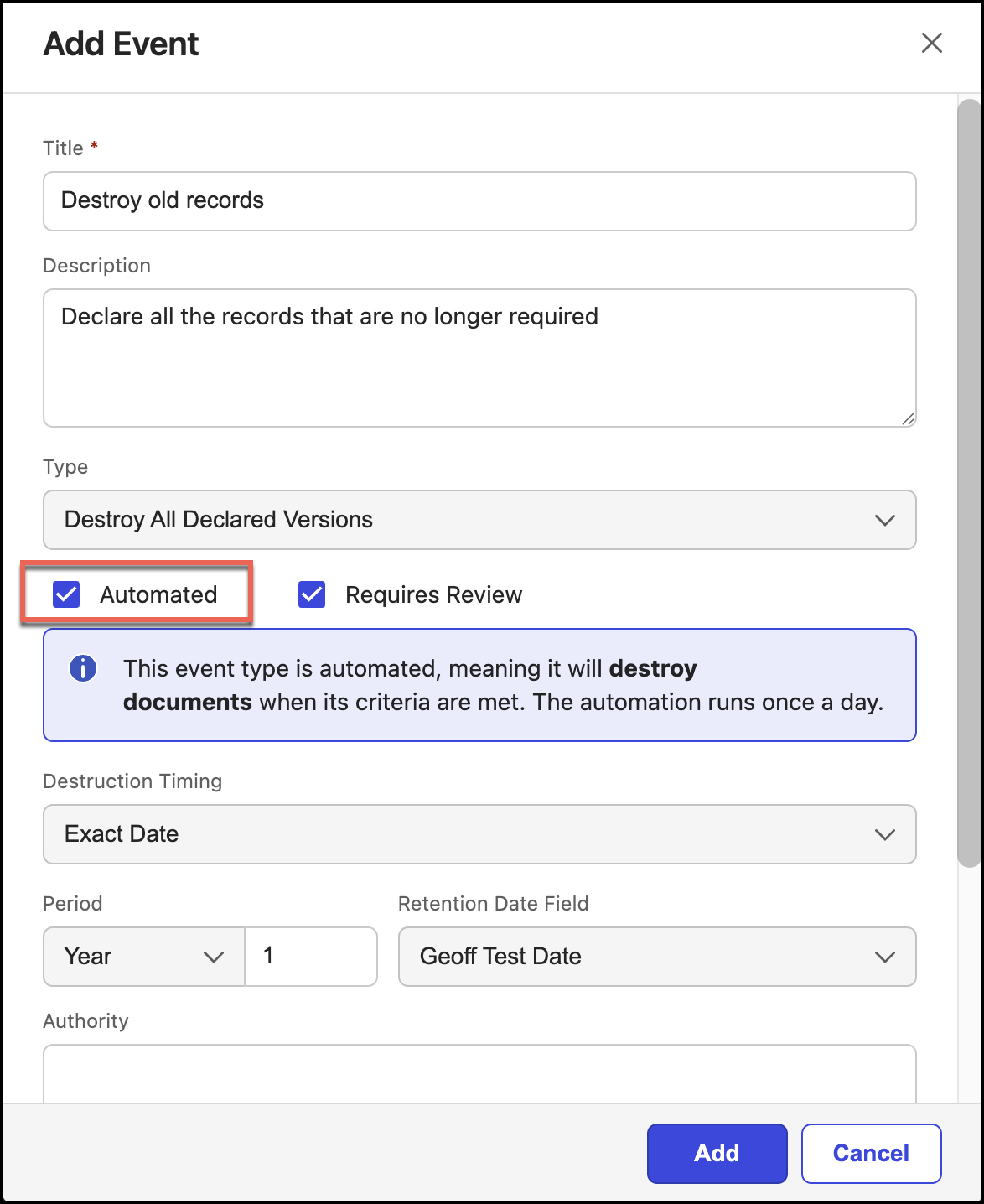984x1204 pixels.
Task: Uncheck the Automated checkbox
Action: (66, 594)
